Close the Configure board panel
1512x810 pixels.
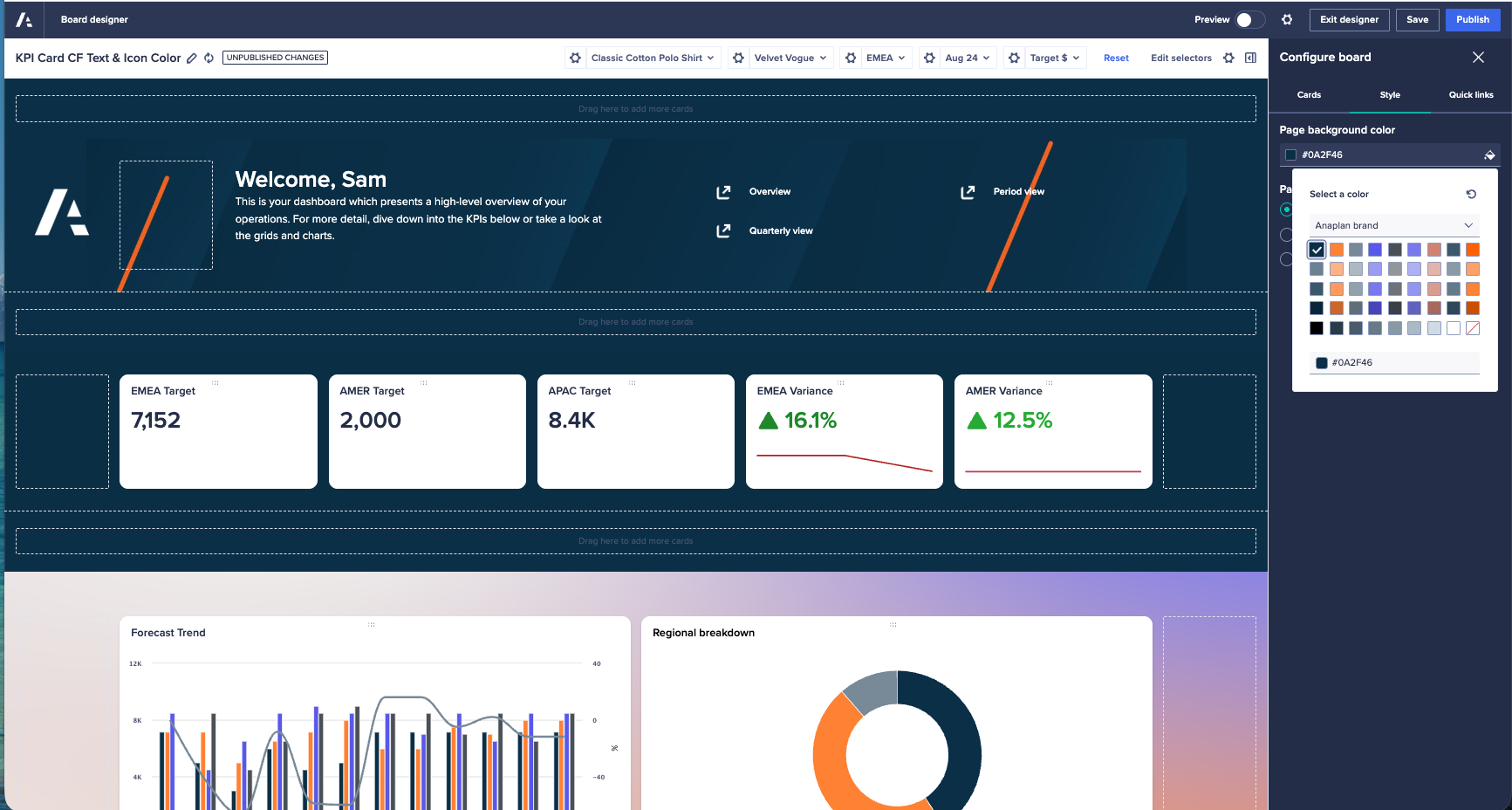[x=1478, y=57]
